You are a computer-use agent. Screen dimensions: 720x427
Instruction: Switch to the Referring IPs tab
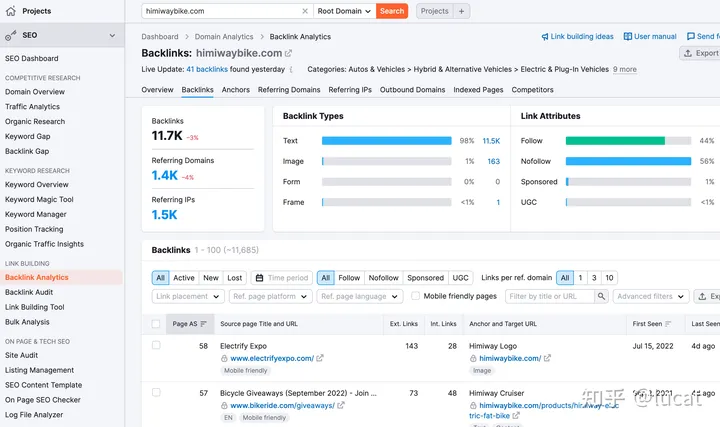tap(350, 90)
